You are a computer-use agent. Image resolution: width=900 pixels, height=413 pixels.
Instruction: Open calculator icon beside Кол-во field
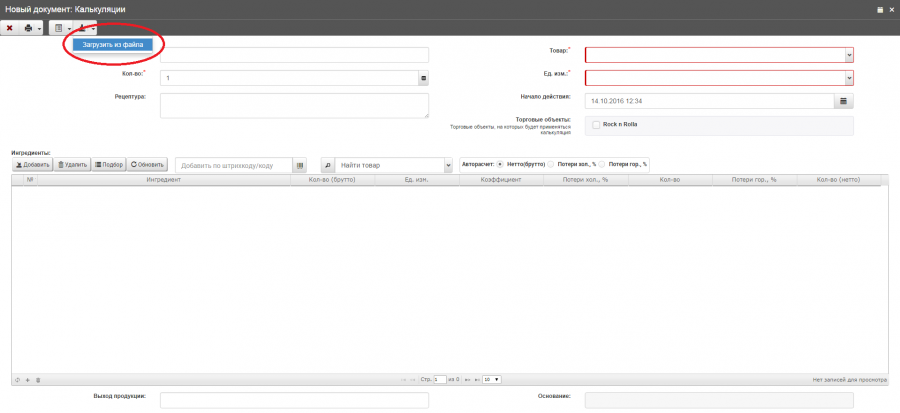point(423,77)
